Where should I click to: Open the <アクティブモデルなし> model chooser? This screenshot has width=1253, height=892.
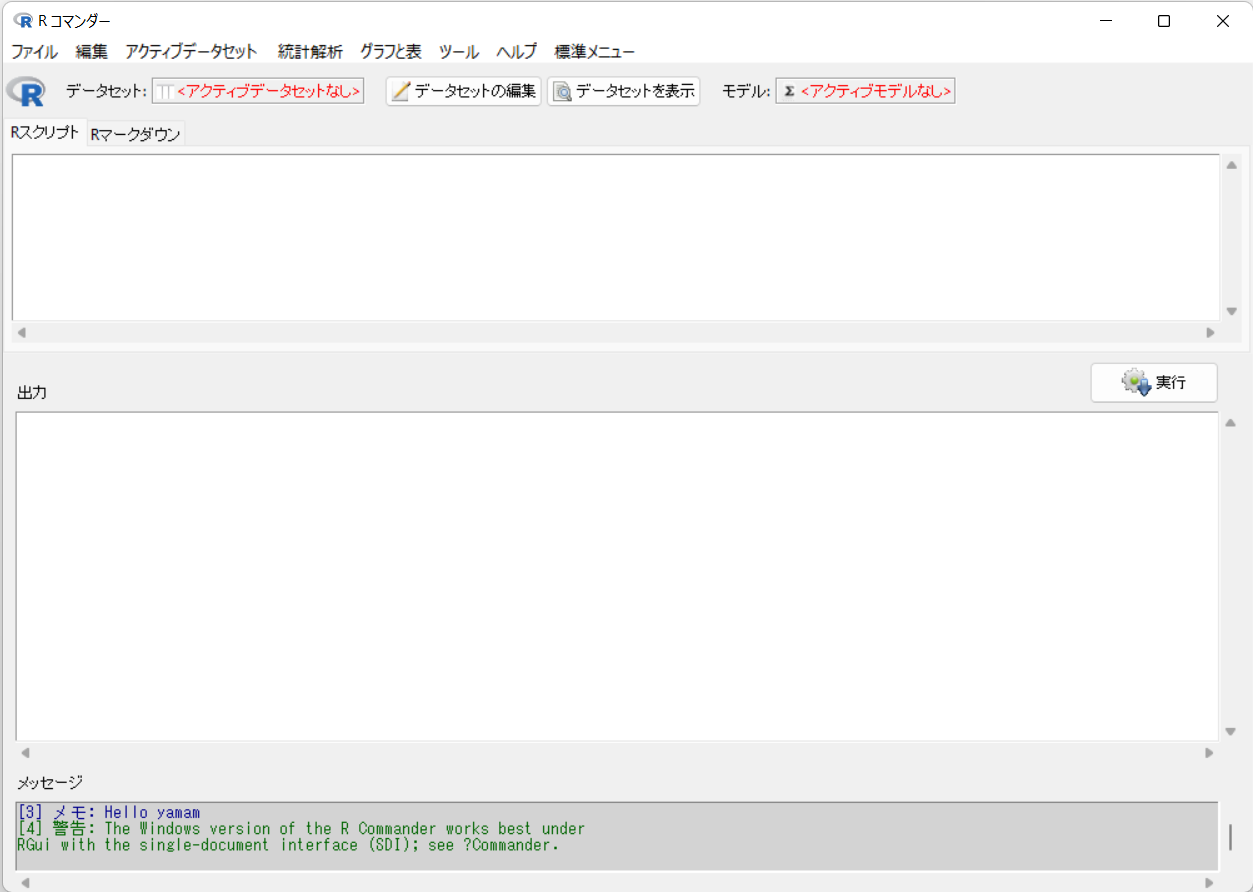(x=875, y=92)
